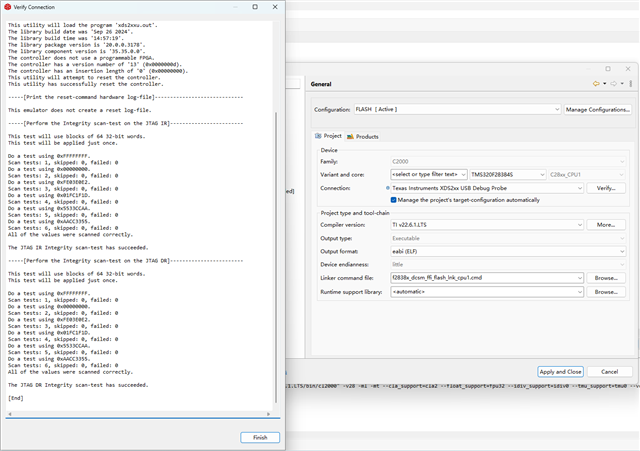Click the More button for compiler version
Screen dimensions: 640x451
[606, 225]
